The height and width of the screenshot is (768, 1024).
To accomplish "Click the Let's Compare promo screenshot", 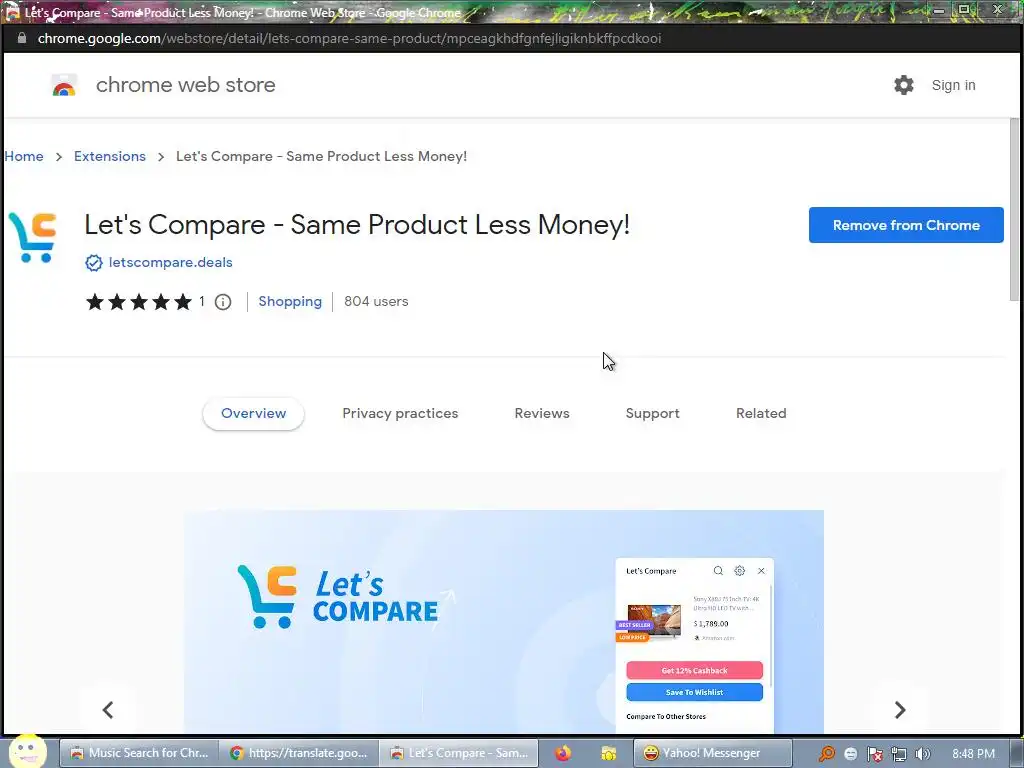I will [x=504, y=621].
